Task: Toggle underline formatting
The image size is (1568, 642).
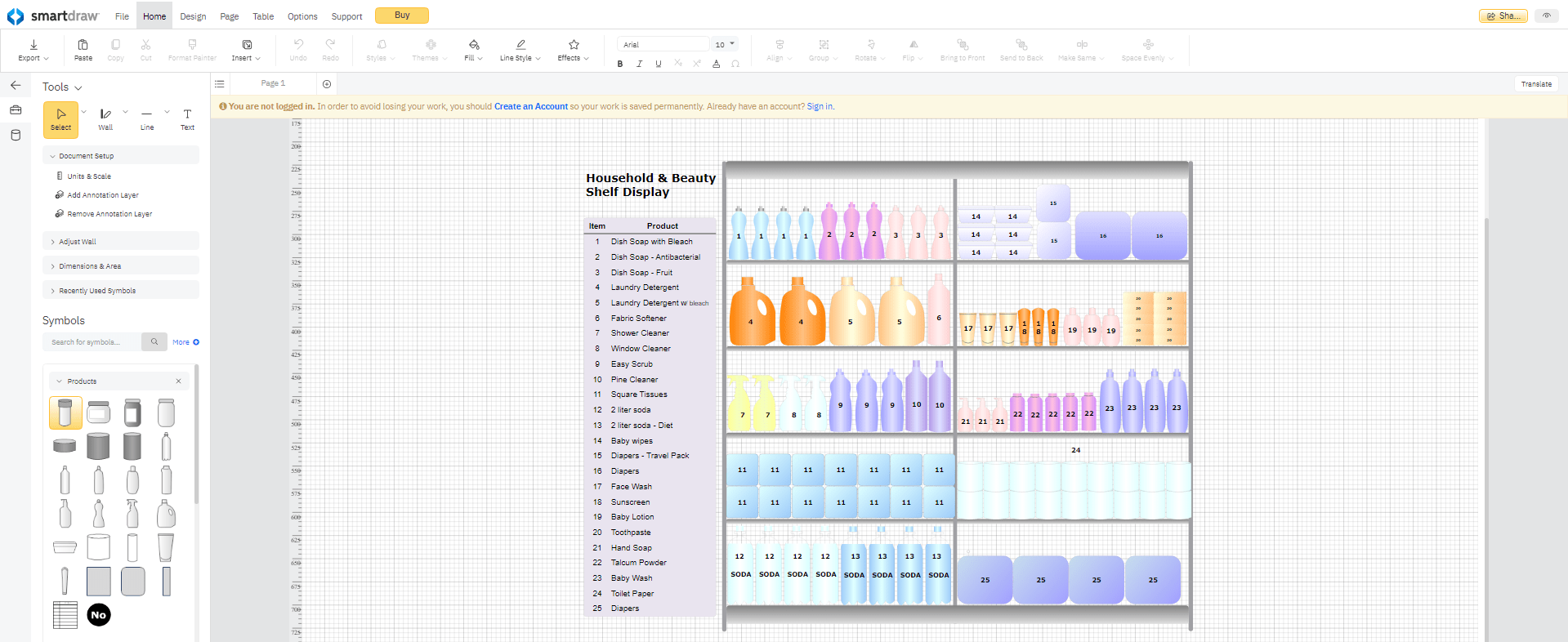Action: point(659,64)
